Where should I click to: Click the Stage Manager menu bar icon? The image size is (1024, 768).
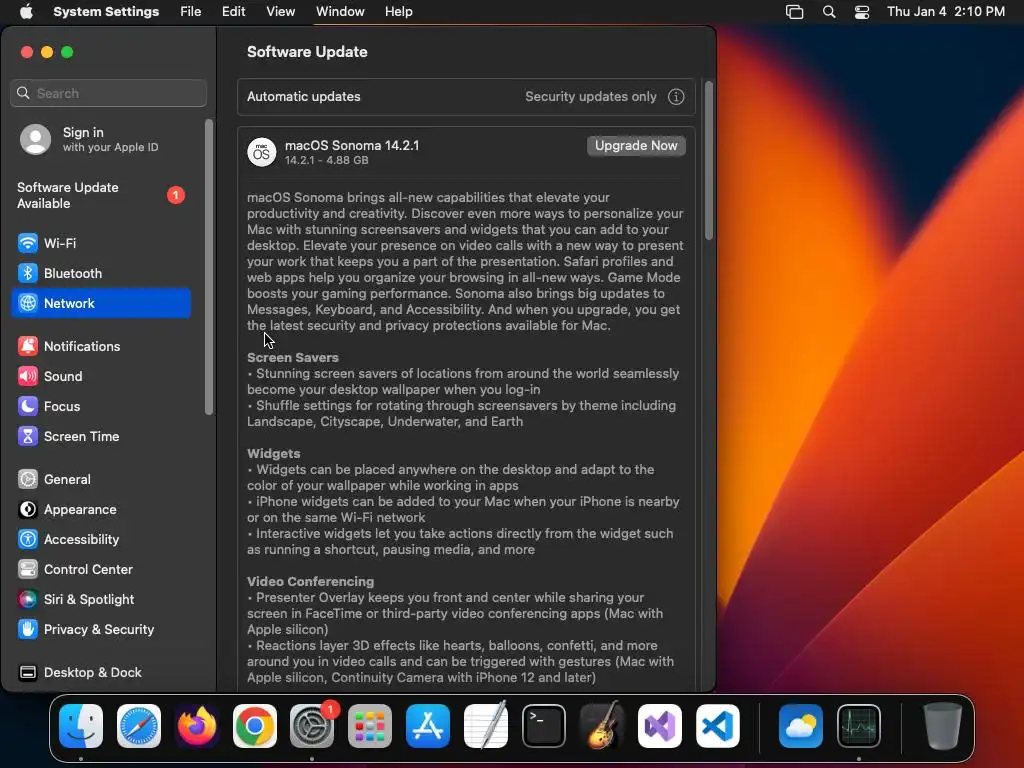pos(794,12)
